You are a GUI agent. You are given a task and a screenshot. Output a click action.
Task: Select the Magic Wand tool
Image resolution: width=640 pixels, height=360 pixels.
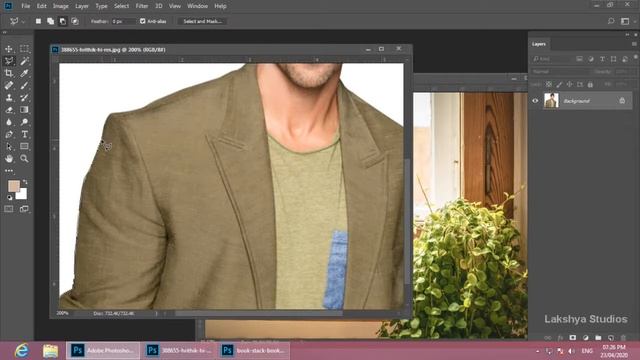[x=24, y=61]
